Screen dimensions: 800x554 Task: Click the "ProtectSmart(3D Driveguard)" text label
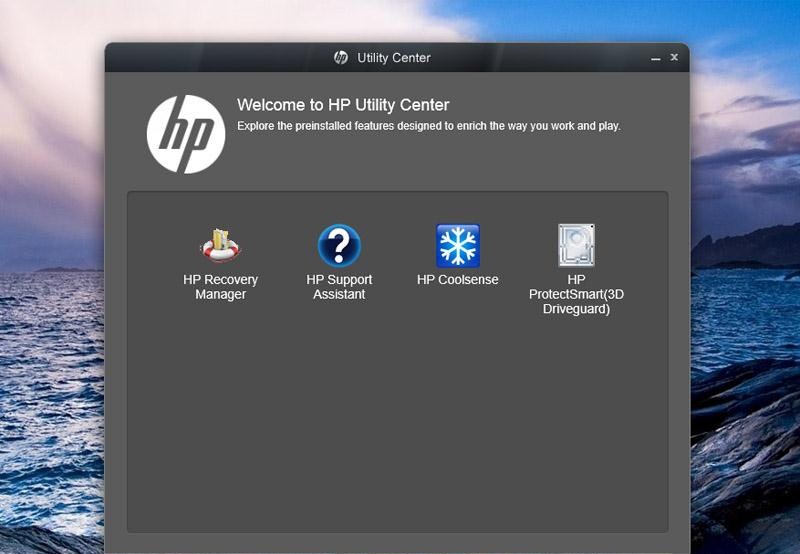pos(576,302)
